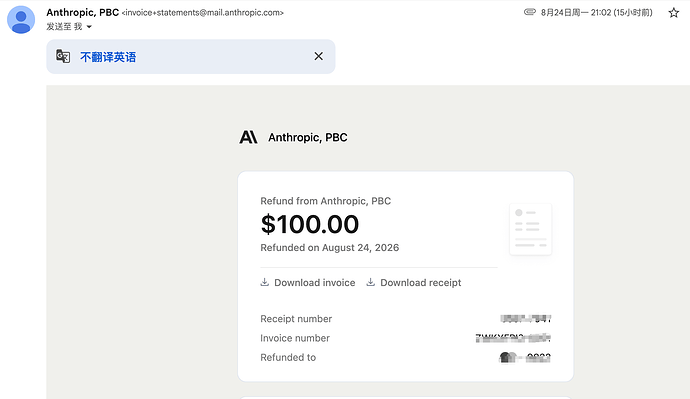690x399 pixels.
Task: Click the blurred Receipt number value
Action: coord(526,318)
